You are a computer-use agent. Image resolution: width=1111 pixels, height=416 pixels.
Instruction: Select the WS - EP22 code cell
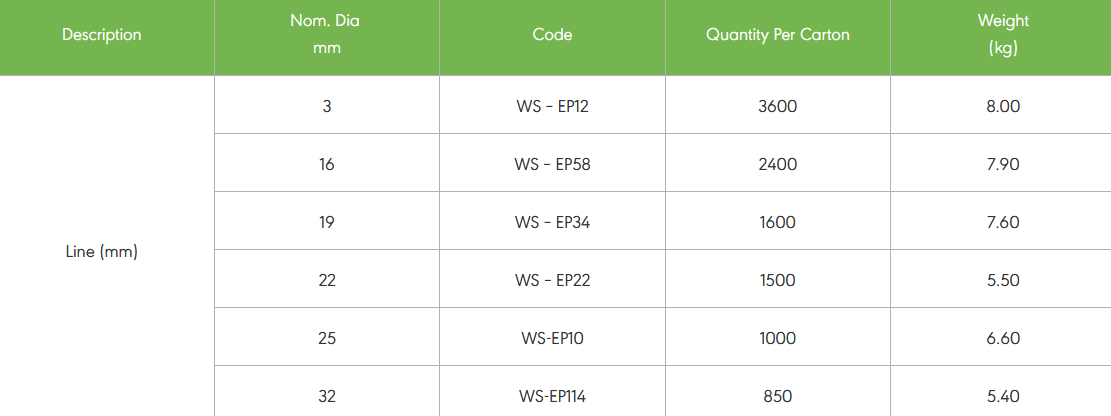(552, 280)
